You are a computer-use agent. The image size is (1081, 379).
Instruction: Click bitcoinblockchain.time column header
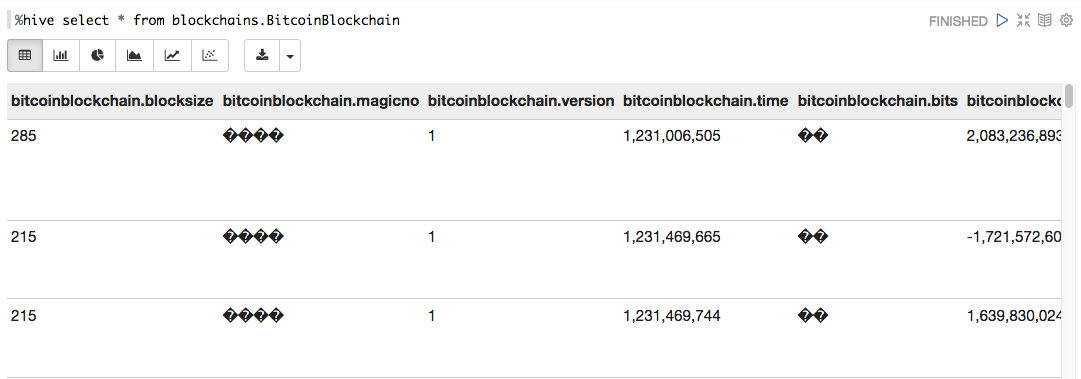(x=705, y=101)
